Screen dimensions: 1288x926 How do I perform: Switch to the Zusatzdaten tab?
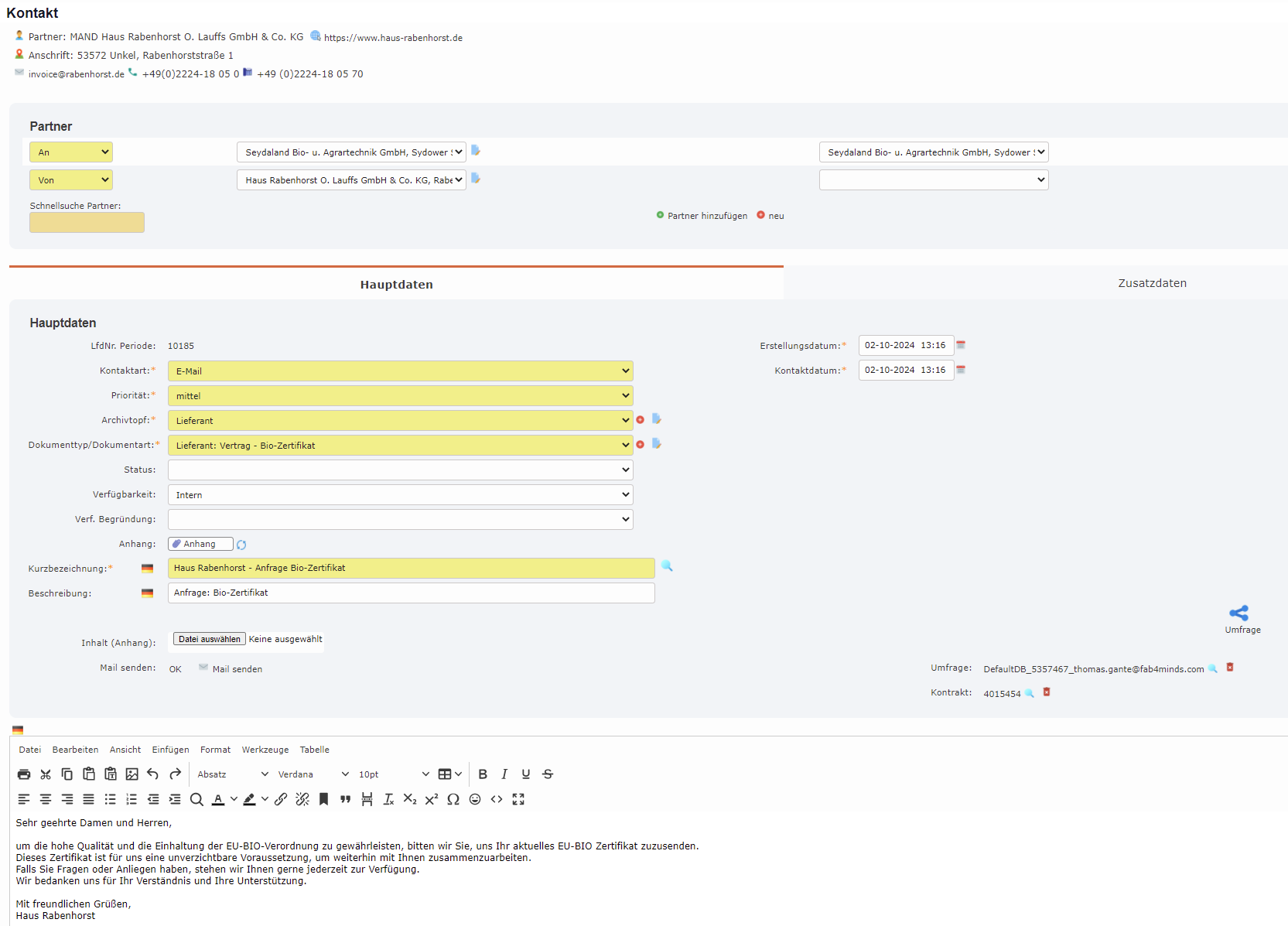coord(1152,282)
